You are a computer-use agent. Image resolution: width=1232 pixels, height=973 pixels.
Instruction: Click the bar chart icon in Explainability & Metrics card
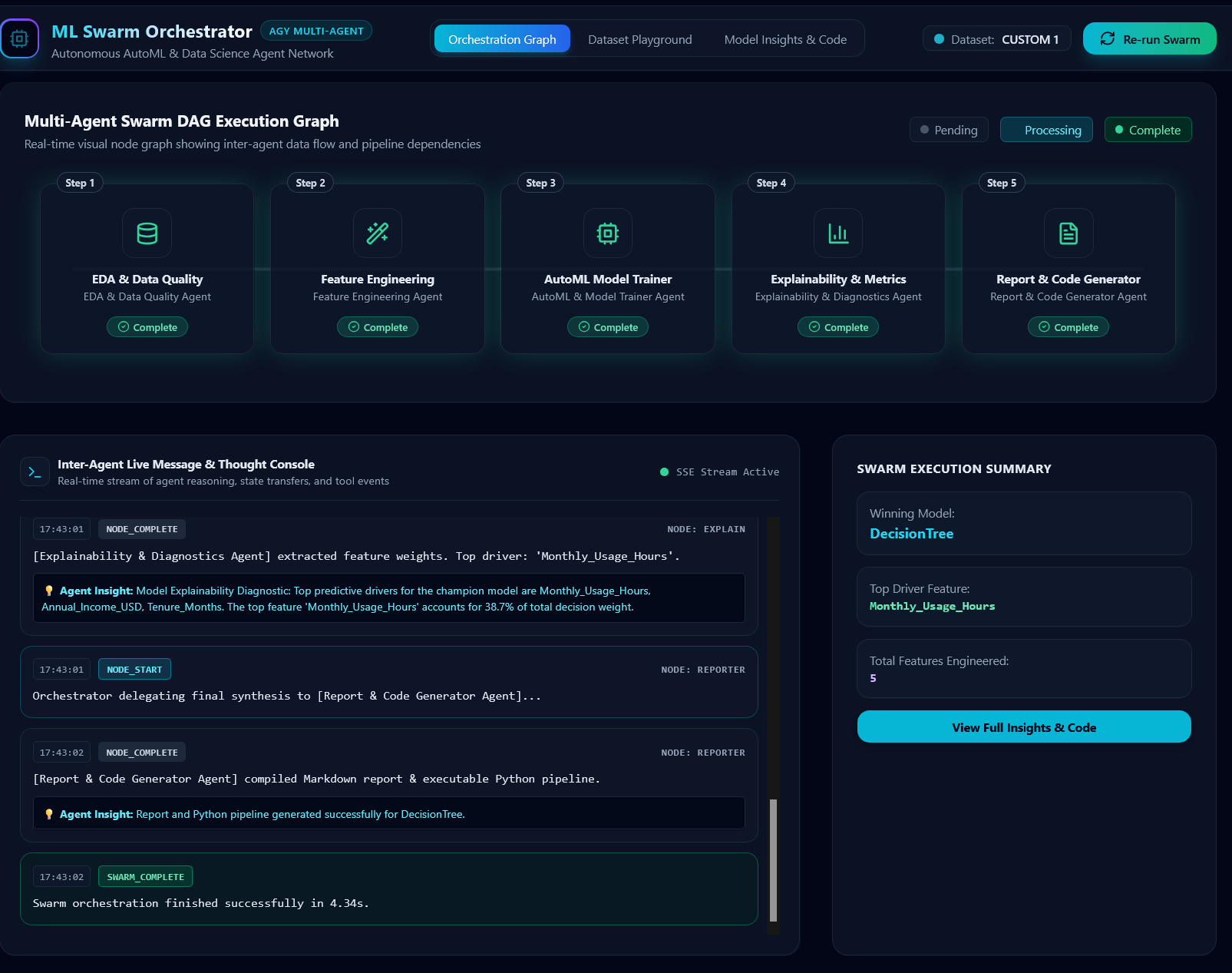pos(838,233)
